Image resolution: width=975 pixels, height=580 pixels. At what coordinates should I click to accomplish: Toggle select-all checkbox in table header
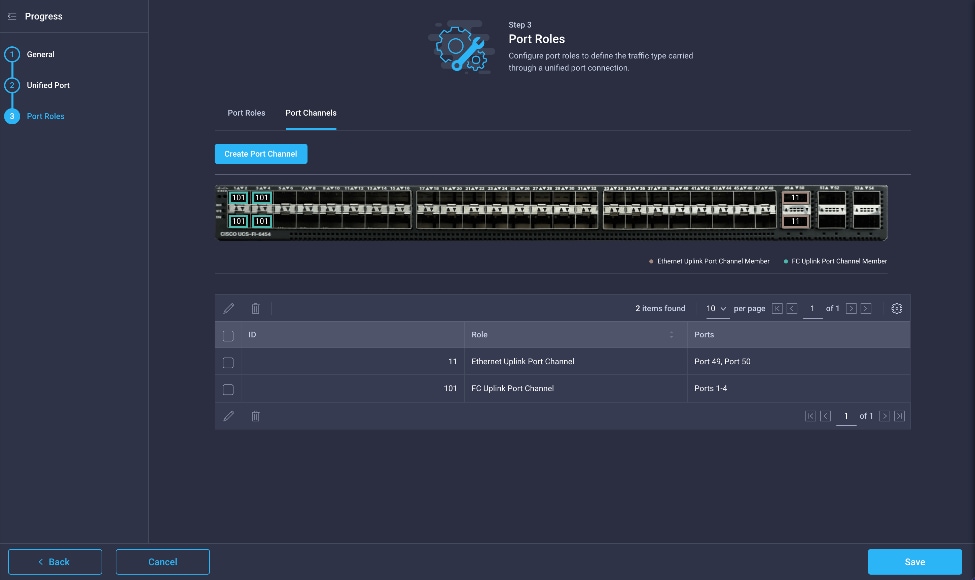click(228, 336)
